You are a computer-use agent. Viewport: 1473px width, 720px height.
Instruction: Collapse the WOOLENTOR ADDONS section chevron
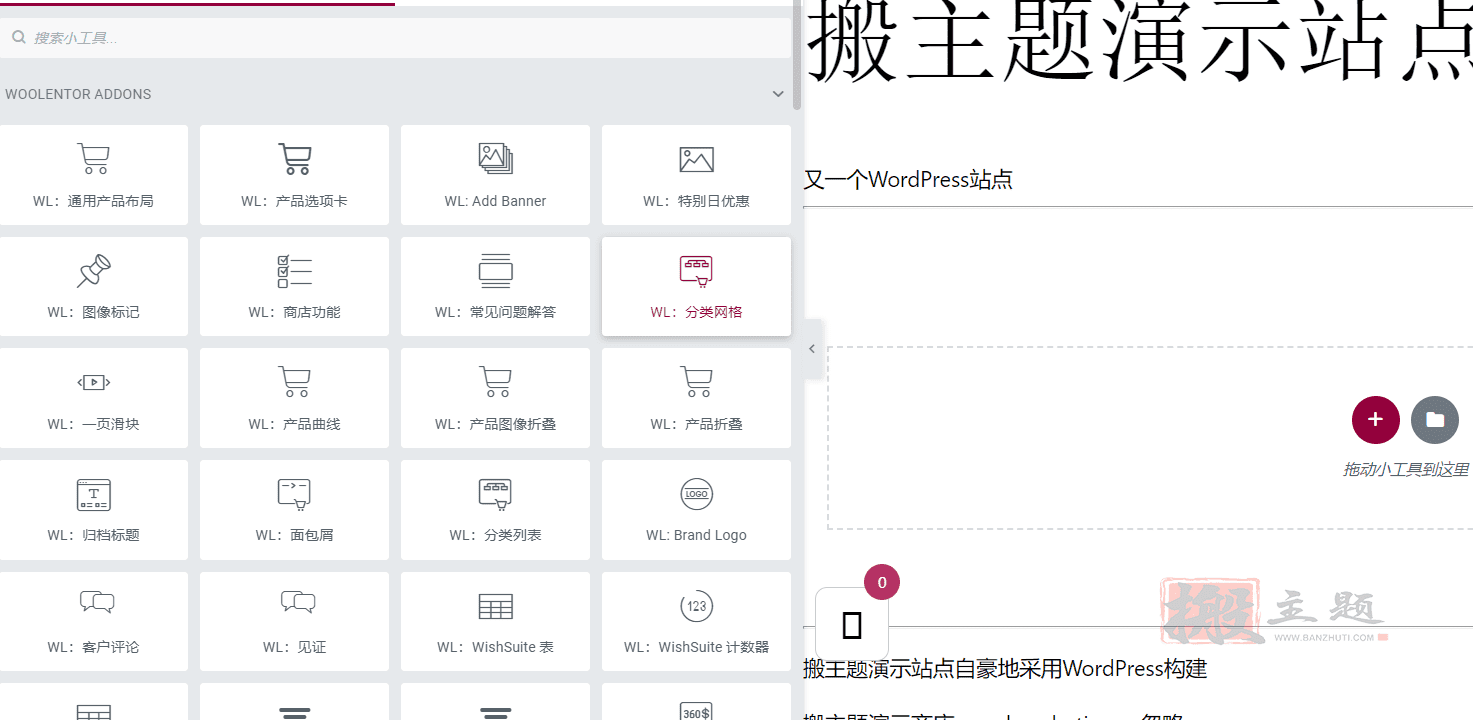(778, 94)
